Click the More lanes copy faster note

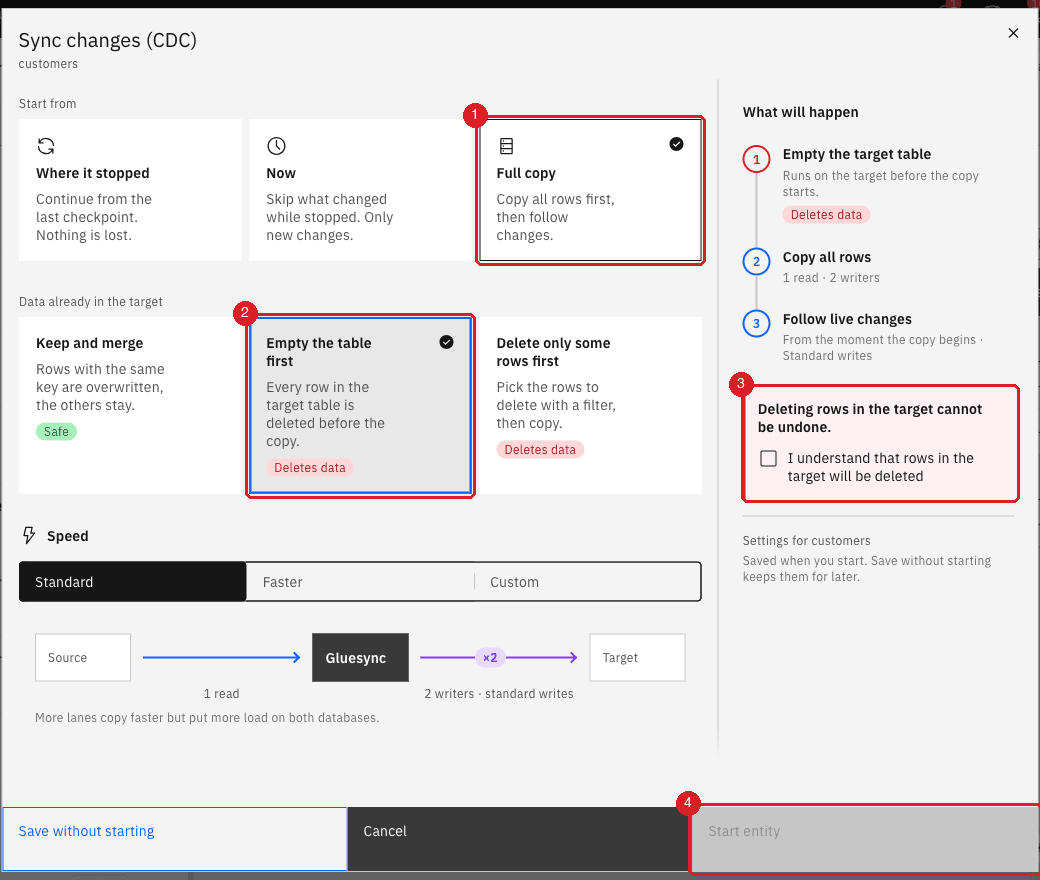[x=207, y=718]
